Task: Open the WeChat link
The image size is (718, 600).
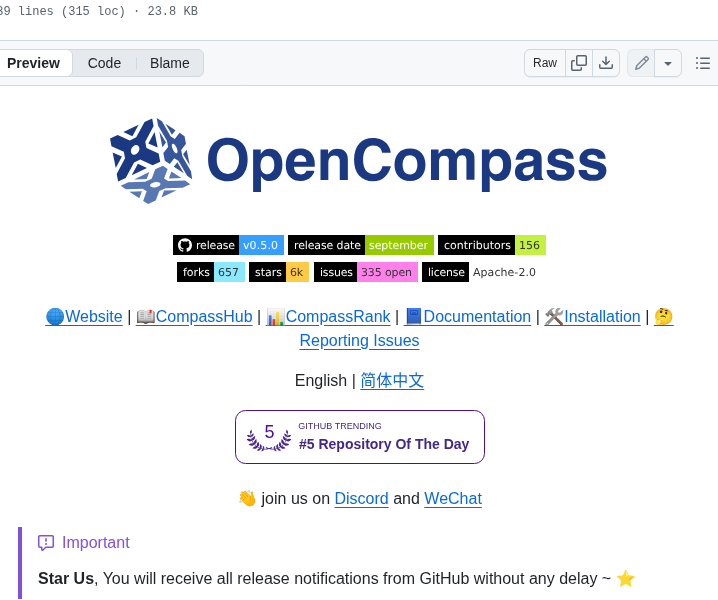Action: click(453, 498)
